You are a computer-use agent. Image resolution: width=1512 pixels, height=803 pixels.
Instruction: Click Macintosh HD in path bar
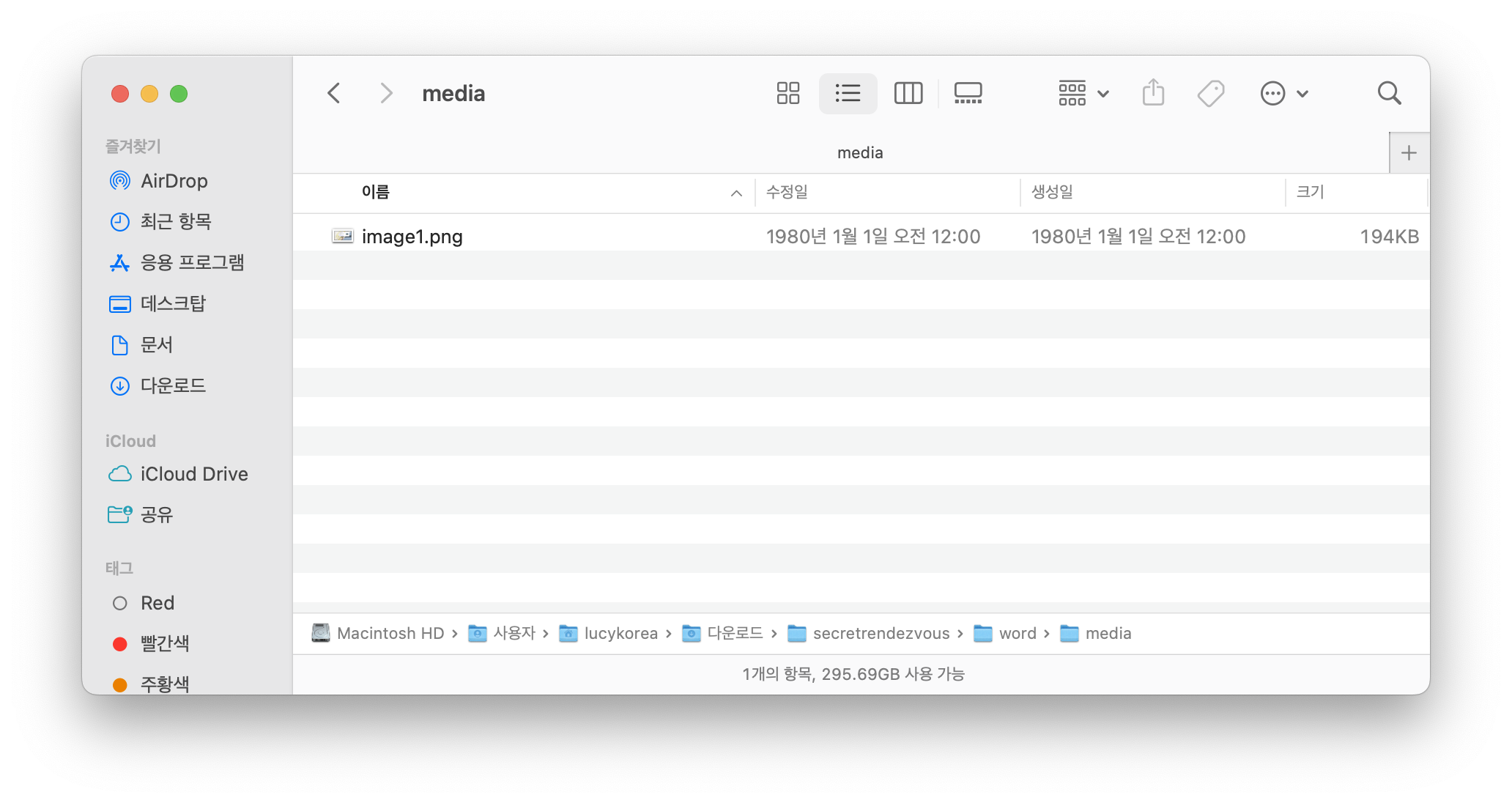tap(378, 633)
